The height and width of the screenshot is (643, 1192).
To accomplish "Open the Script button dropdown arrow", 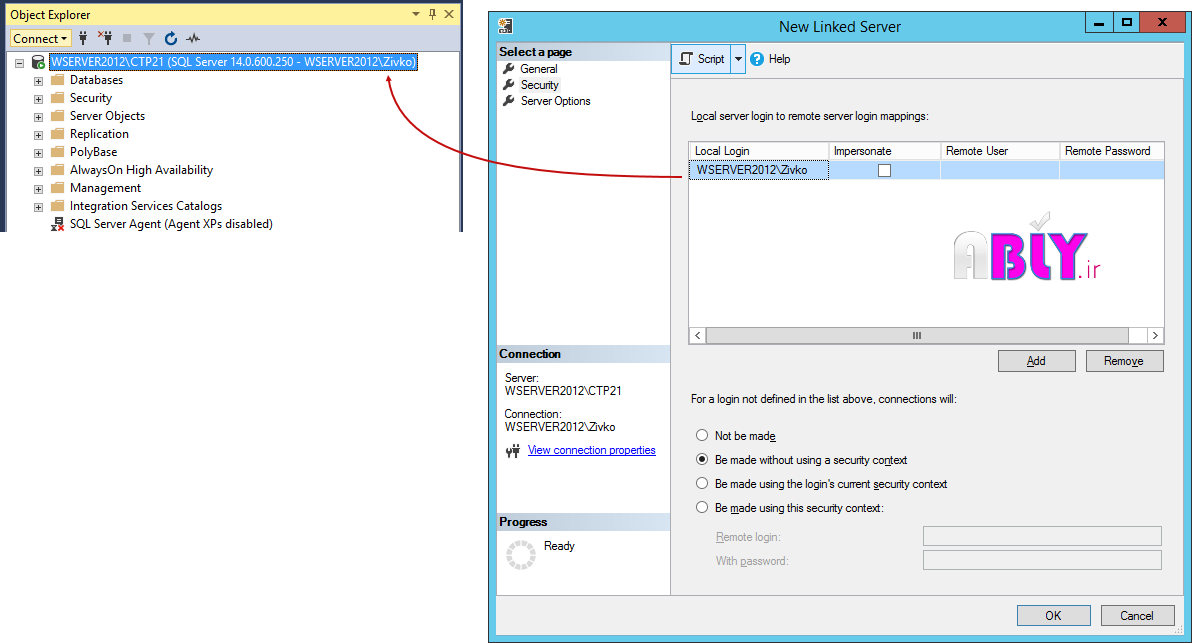I will pyautogui.click(x=738, y=59).
